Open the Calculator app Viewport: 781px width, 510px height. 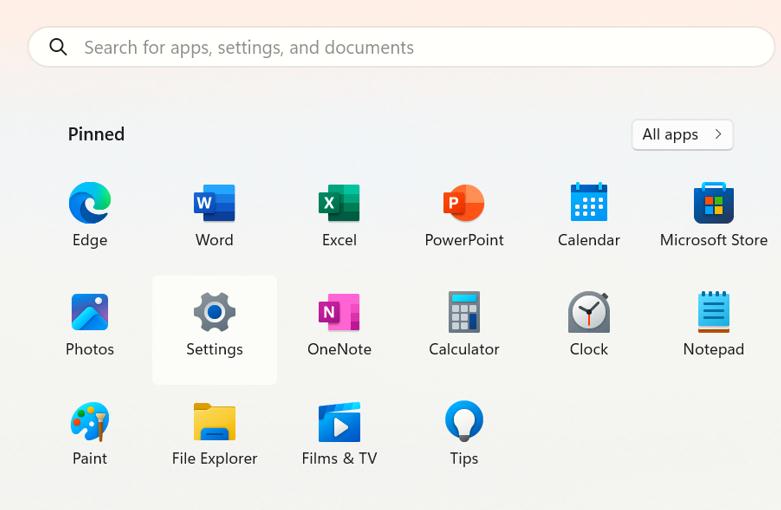click(464, 313)
